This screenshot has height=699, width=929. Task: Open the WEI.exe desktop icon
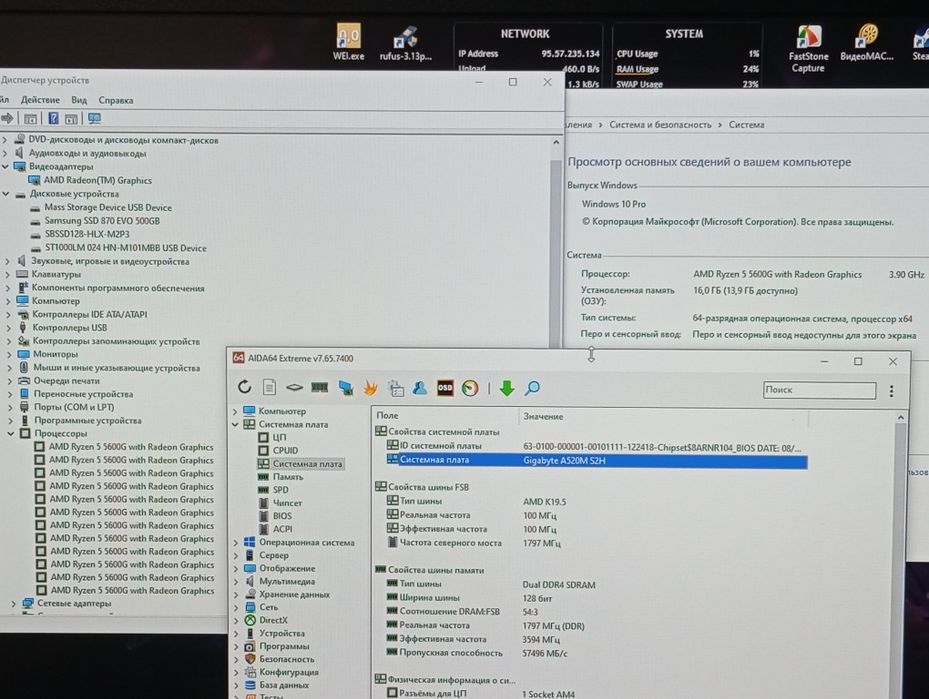click(x=348, y=42)
